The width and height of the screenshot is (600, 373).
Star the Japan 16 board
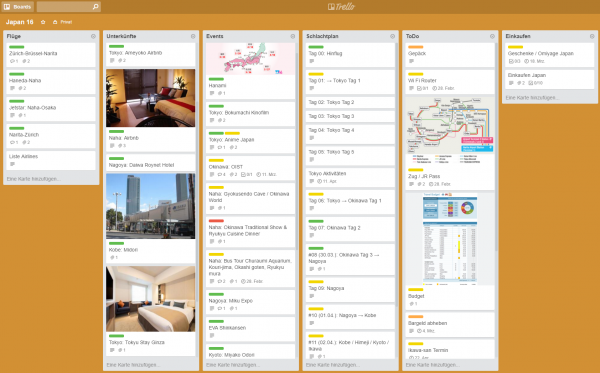[43, 22]
